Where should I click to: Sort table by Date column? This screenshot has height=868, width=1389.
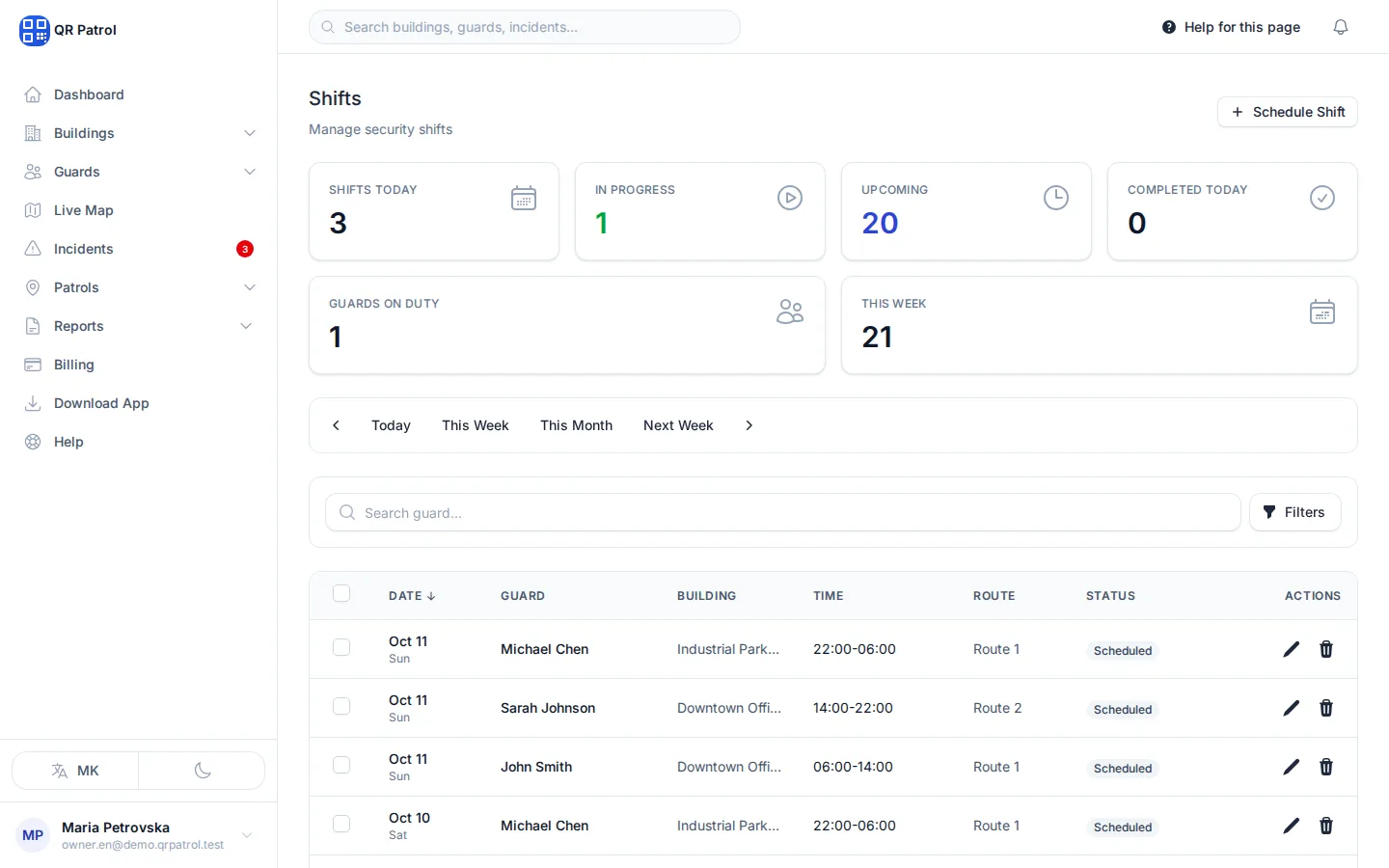coord(412,596)
